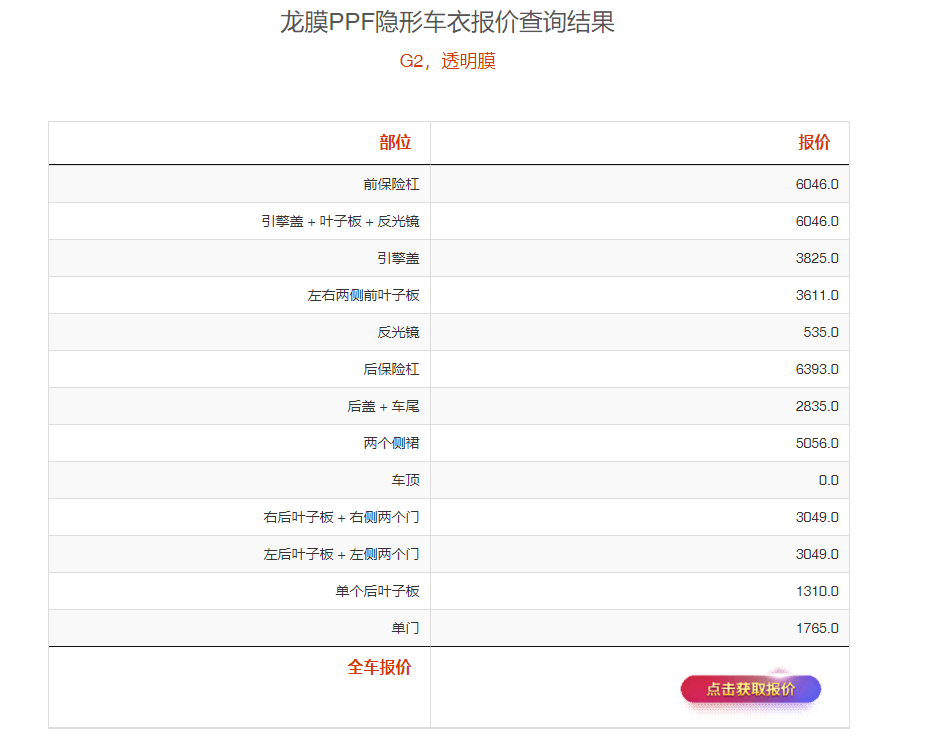Click the 5056.0 price for 两个侧裙

pyautogui.click(x=817, y=443)
